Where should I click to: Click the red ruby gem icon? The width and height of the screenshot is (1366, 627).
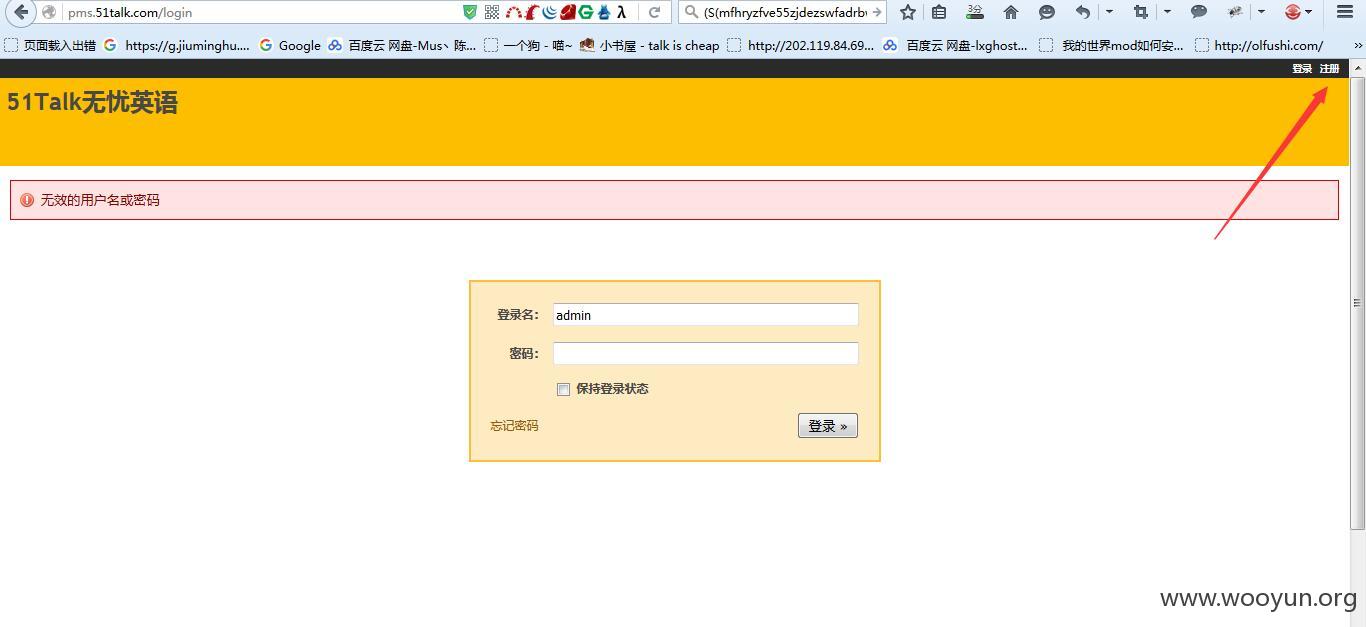567,12
